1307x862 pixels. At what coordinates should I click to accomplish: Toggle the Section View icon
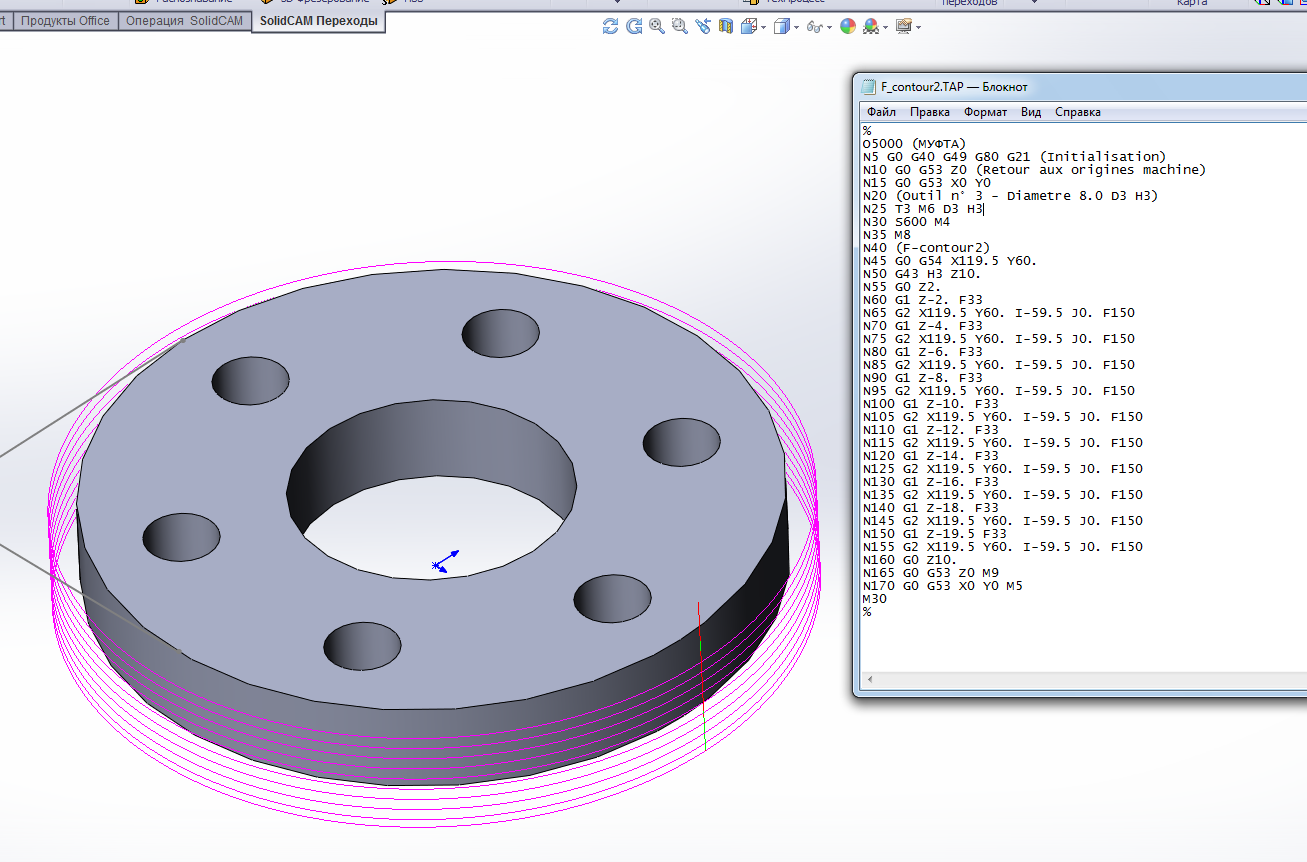click(x=726, y=27)
